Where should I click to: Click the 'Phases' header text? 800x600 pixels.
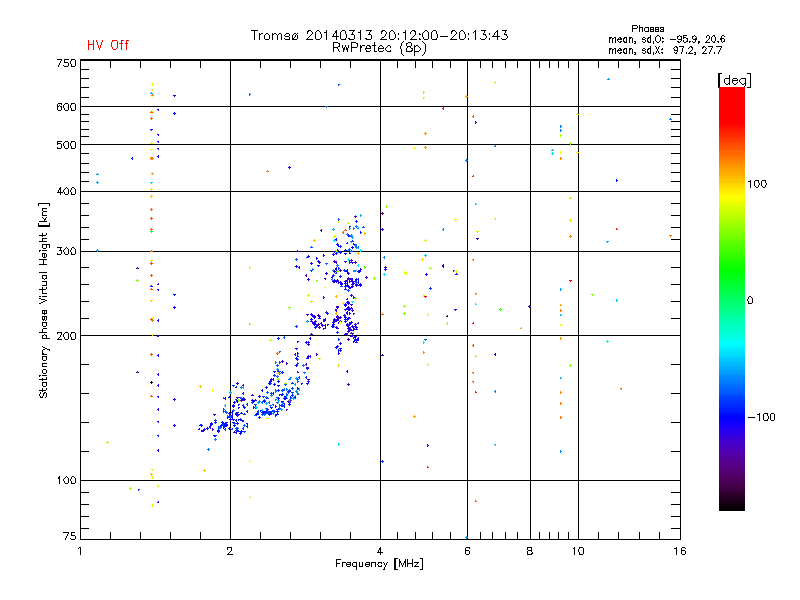click(647, 29)
